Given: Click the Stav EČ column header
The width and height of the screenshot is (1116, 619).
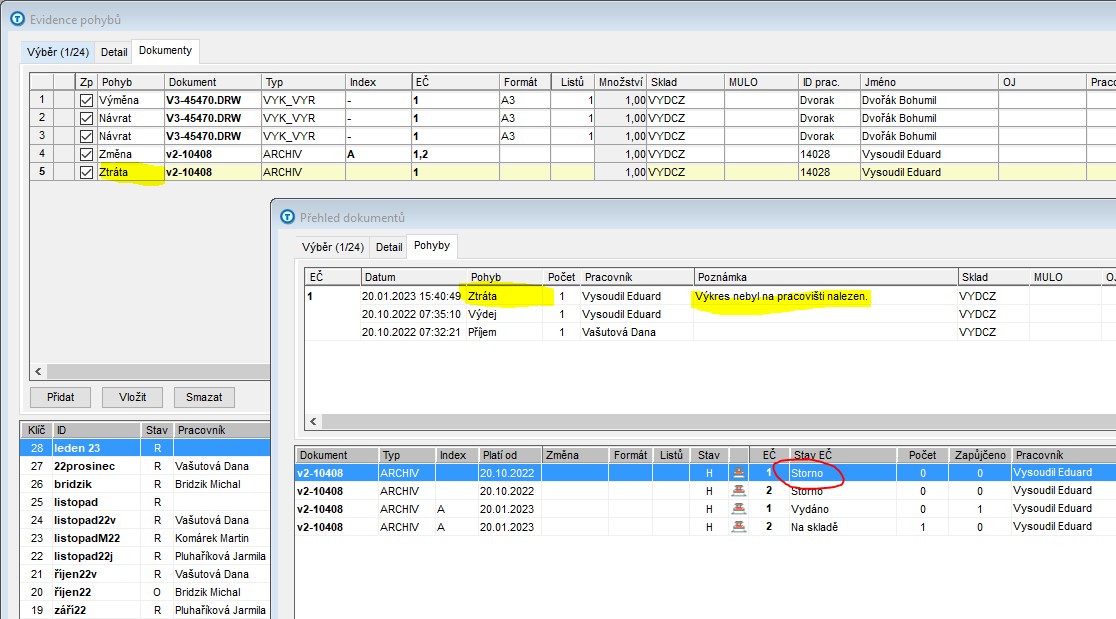Looking at the screenshot, I should click(x=842, y=455).
